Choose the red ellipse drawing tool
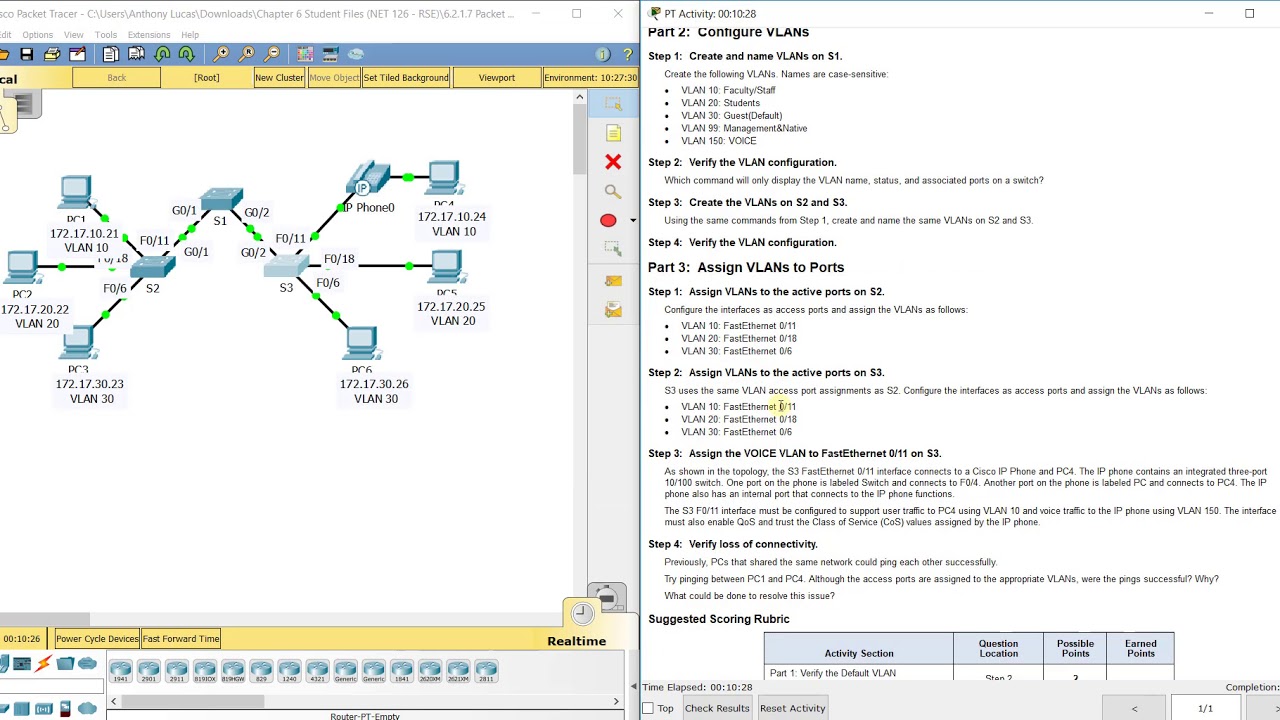This screenshot has width=1280, height=720. coord(608,220)
